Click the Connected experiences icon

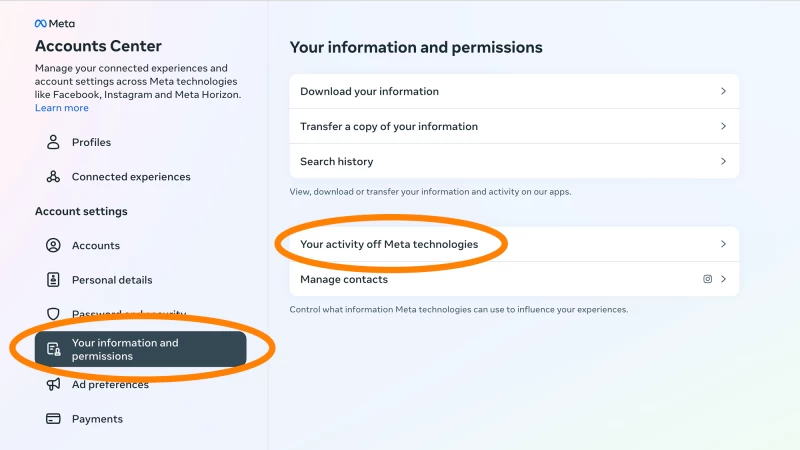point(53,177)
